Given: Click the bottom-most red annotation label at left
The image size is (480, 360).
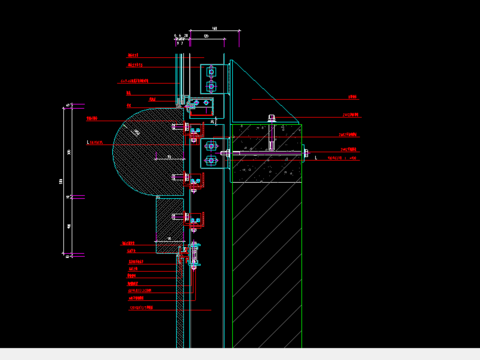Looking at the screenshot, I should (141, 307).
